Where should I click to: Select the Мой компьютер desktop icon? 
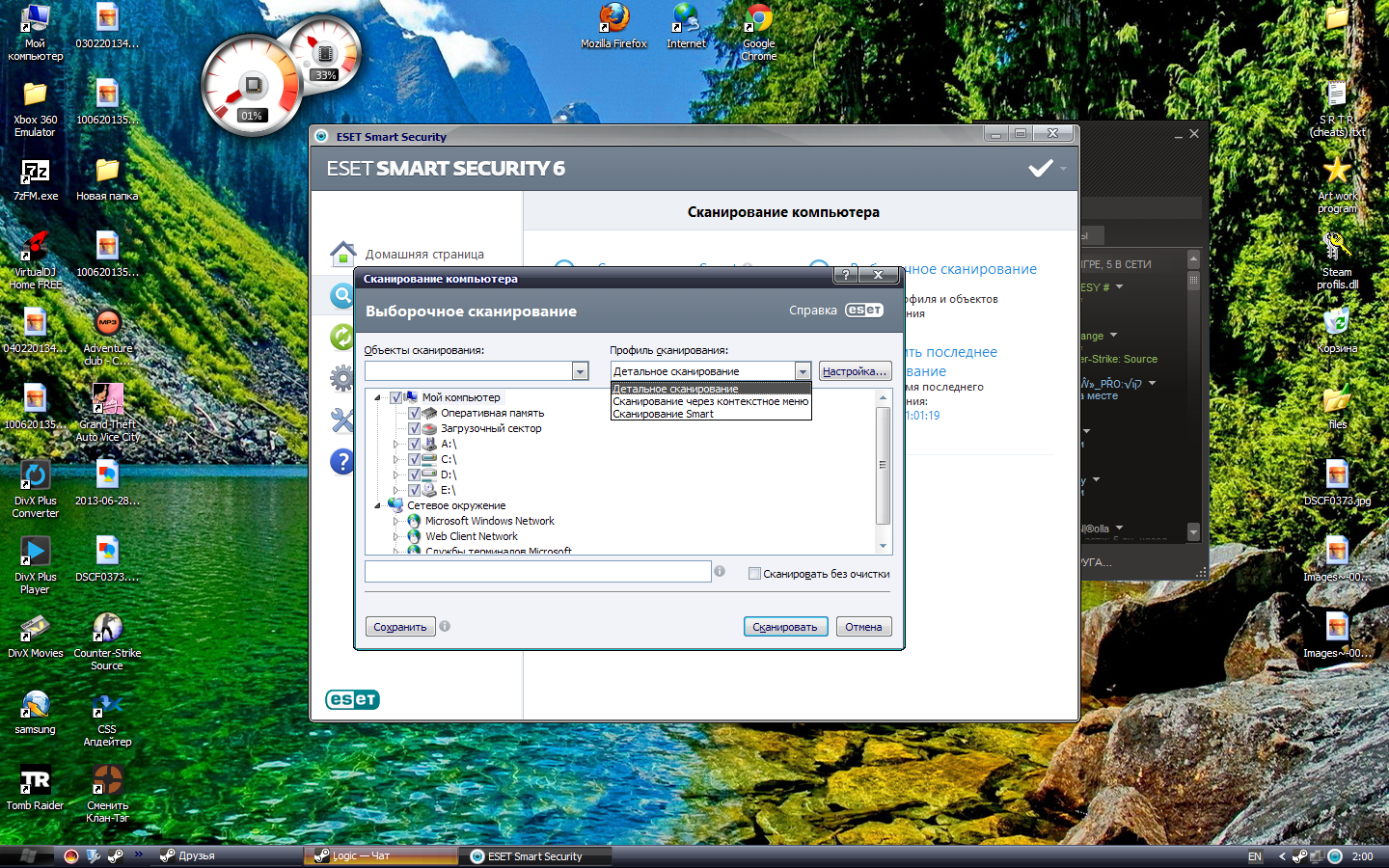[35, 32]
